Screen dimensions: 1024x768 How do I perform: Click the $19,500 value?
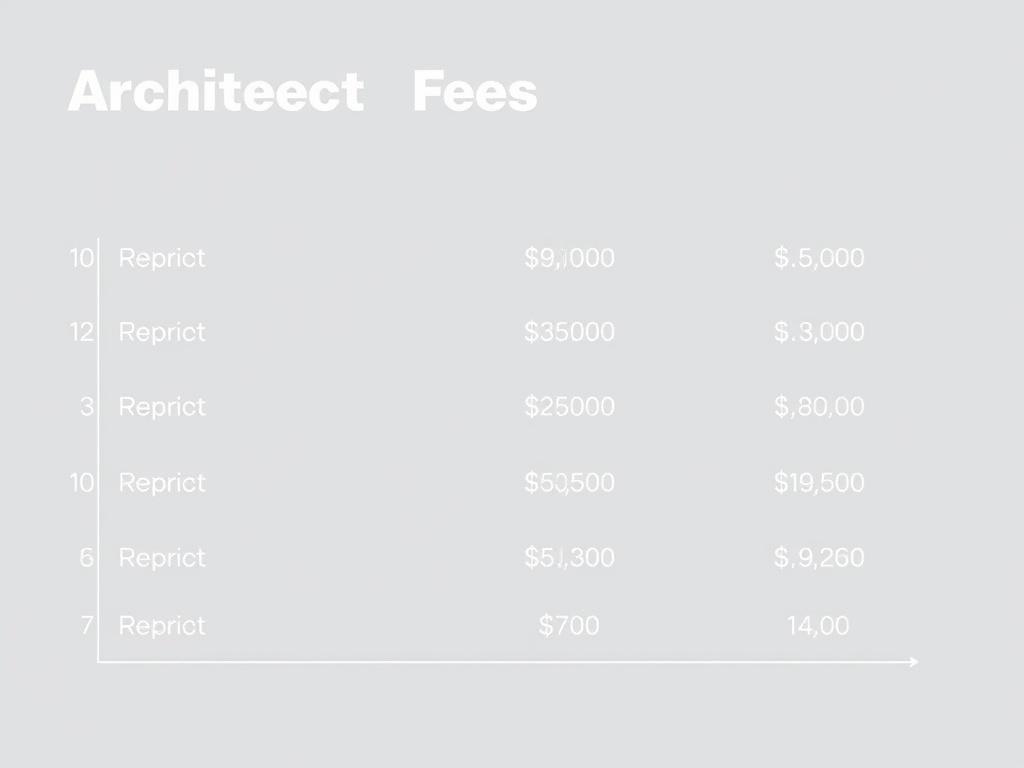tap(819, 483)
